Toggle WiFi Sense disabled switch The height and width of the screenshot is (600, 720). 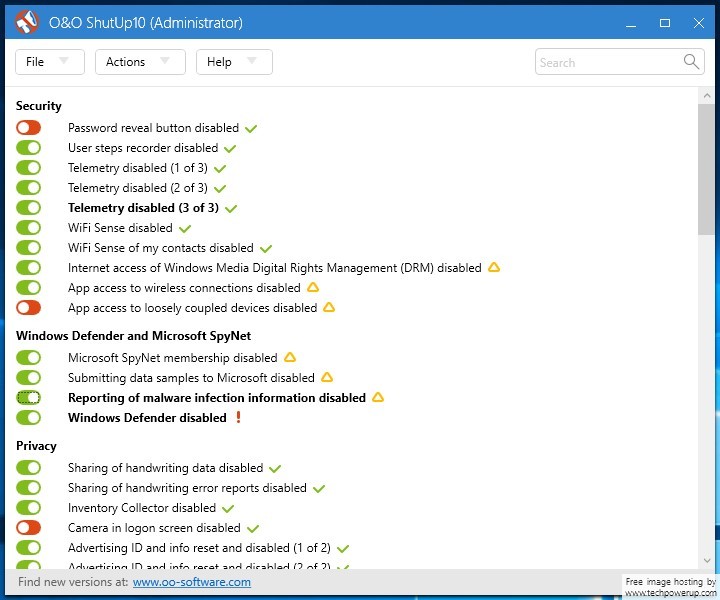tap(28, 228)
